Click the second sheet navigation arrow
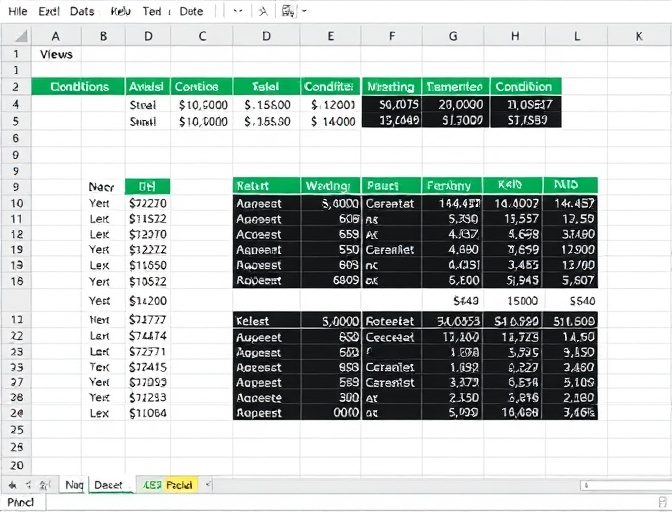Viewport: 672px width, 512px height. 29,485
